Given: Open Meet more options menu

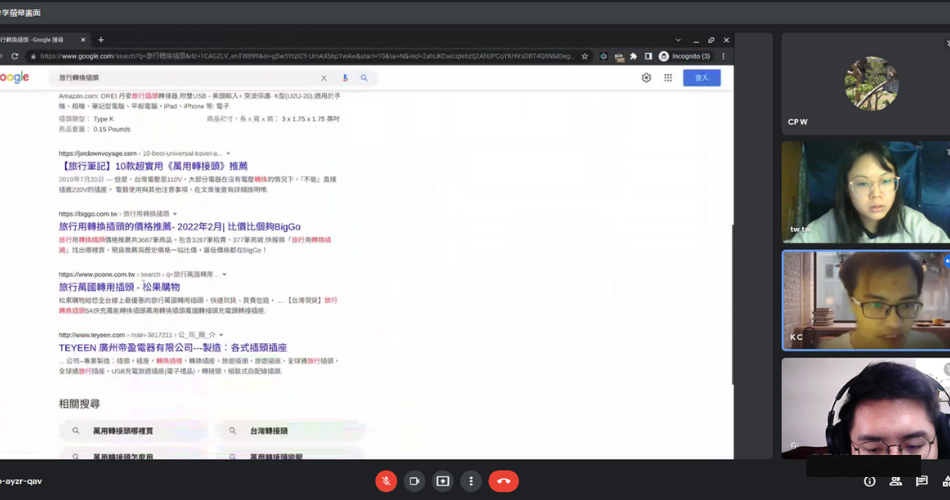Looking at the screenshot, I should pyautogui.click(x=471, y=481).
